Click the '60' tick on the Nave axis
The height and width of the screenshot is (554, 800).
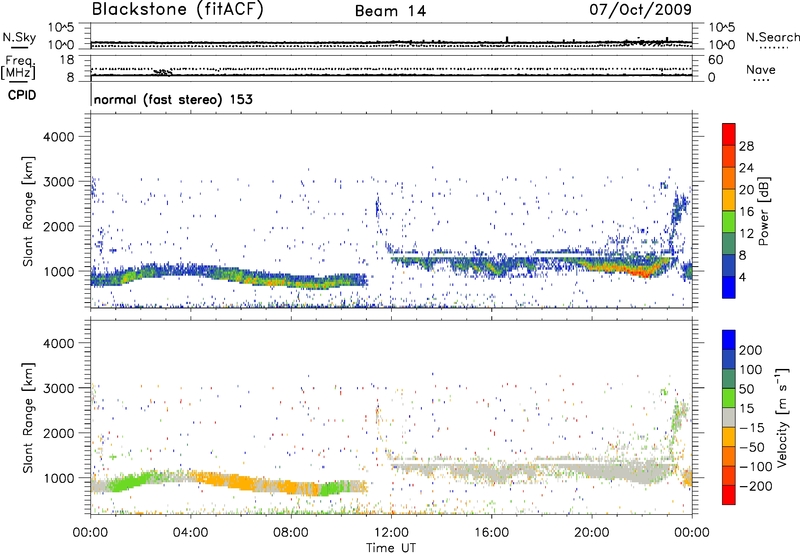pos(716,60)
